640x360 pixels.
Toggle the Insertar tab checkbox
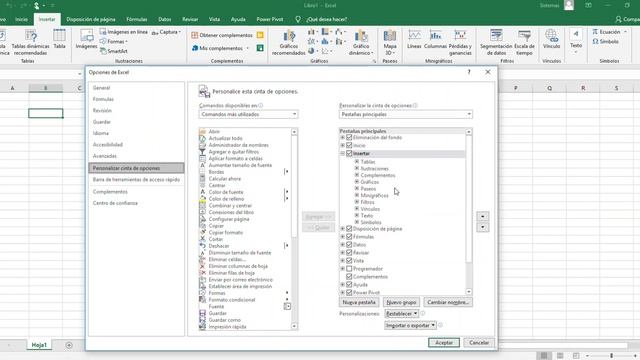[349, 153]
